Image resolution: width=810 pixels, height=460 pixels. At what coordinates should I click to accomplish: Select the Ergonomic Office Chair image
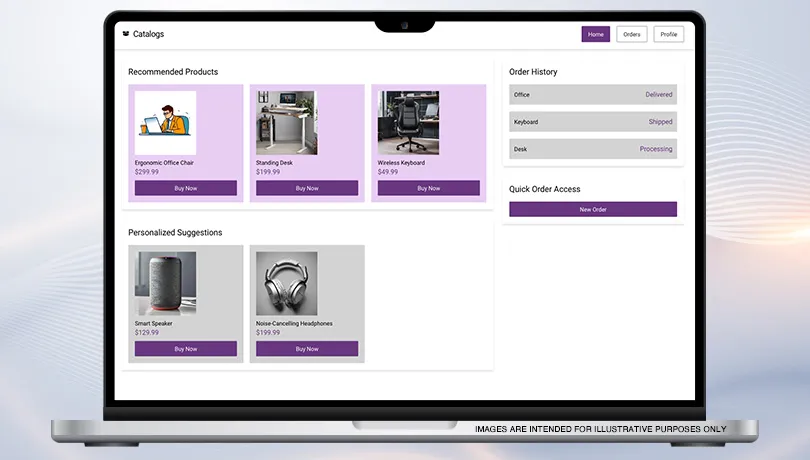(165, 123)
